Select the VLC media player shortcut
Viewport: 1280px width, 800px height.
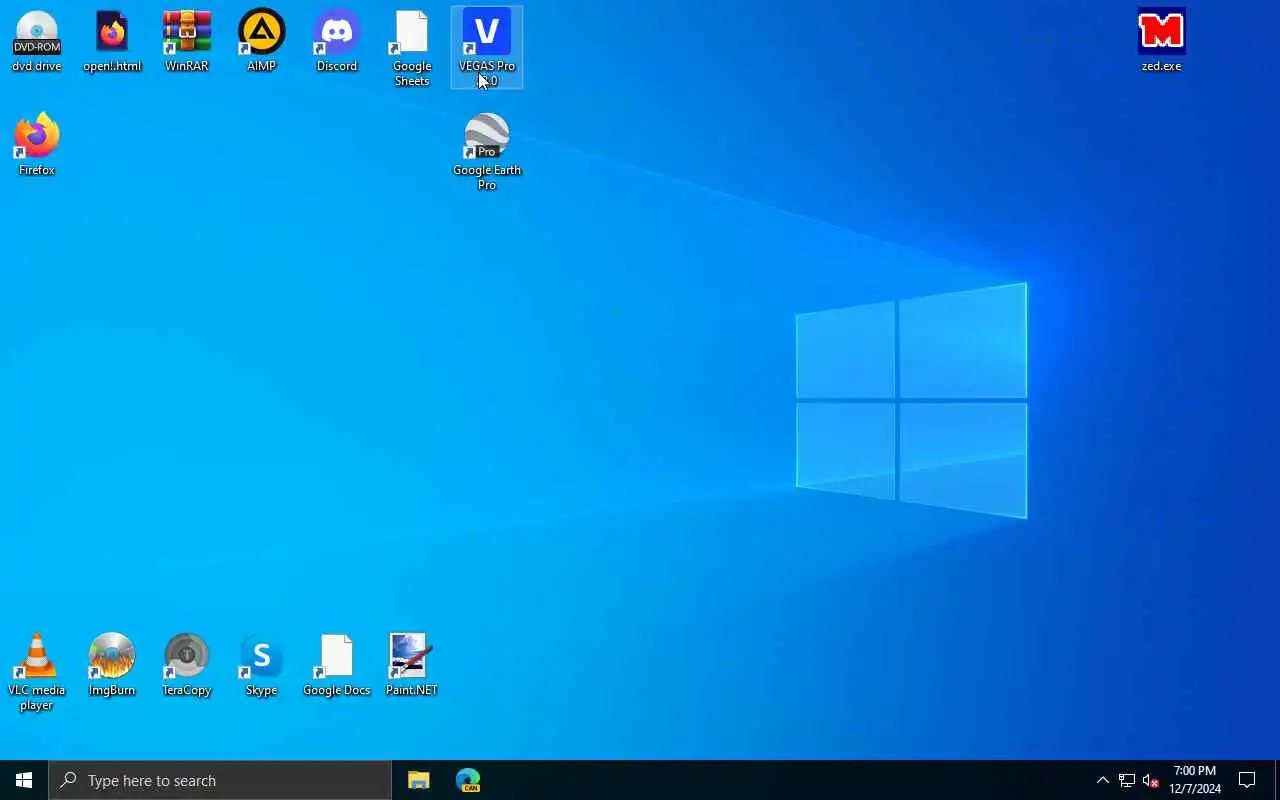point(37,673)
